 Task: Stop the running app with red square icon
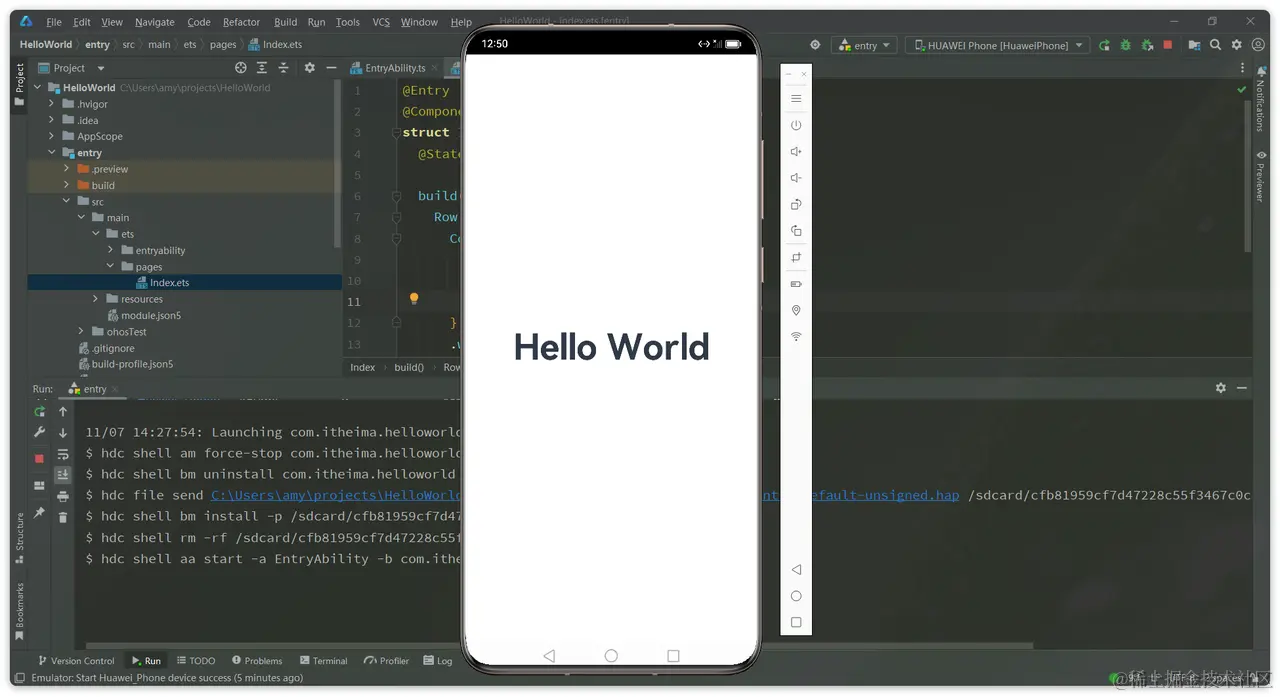(x=1167, y=45)
